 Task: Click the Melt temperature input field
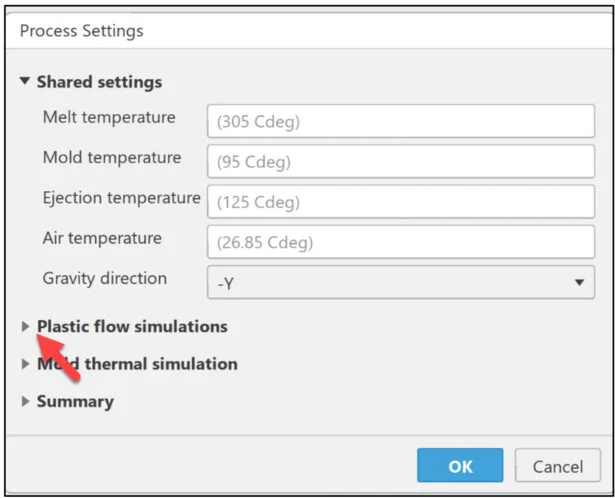click(401, 122)
